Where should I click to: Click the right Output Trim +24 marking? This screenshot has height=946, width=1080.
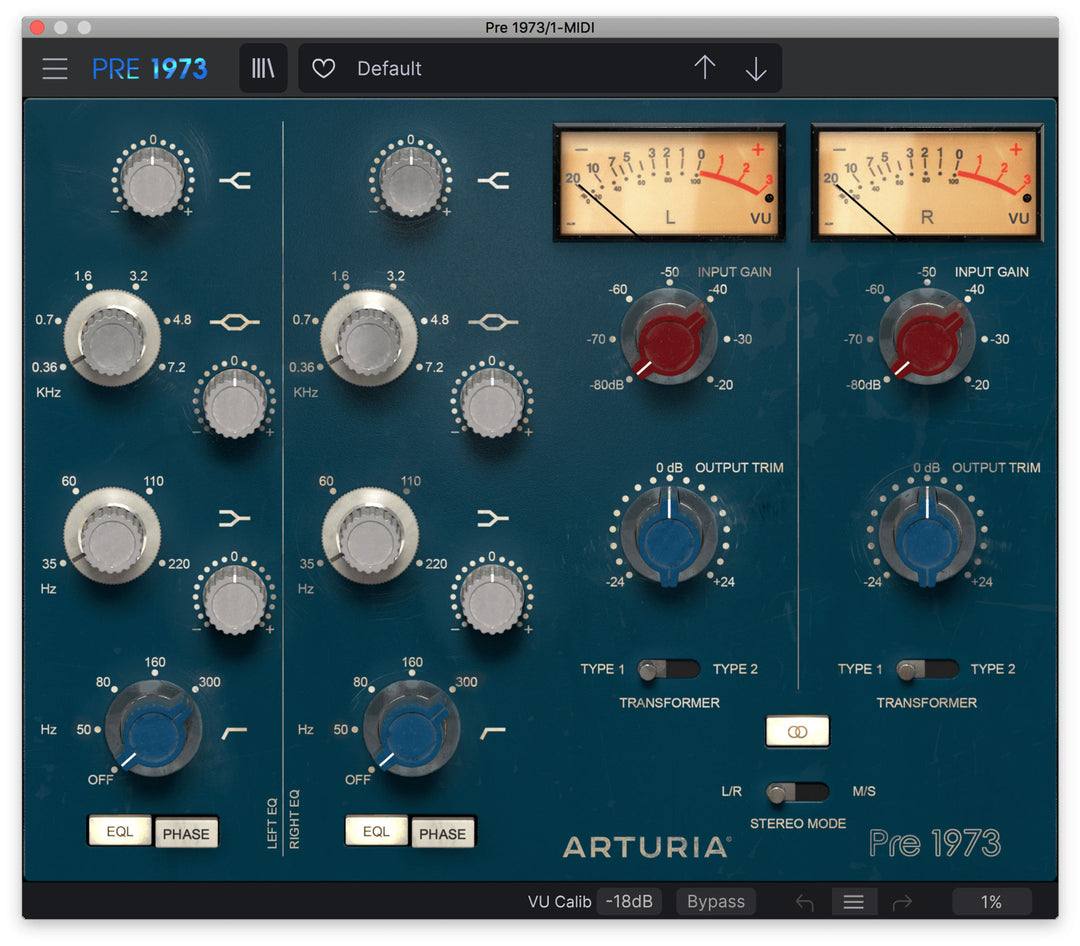[982, 582]
